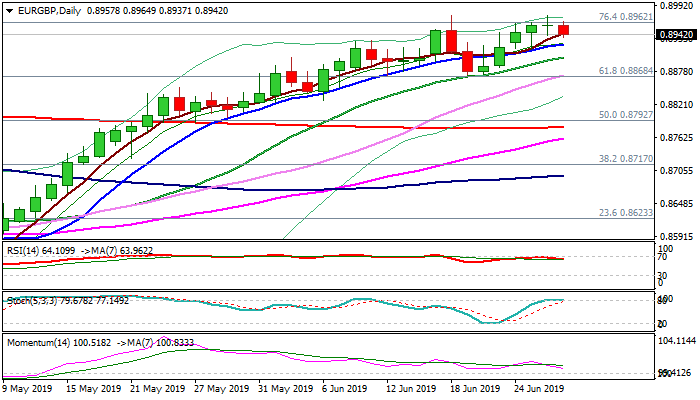Click the 15 May 2019 date label
This screenshot has height=400, width=700.
tap(94, 389)
